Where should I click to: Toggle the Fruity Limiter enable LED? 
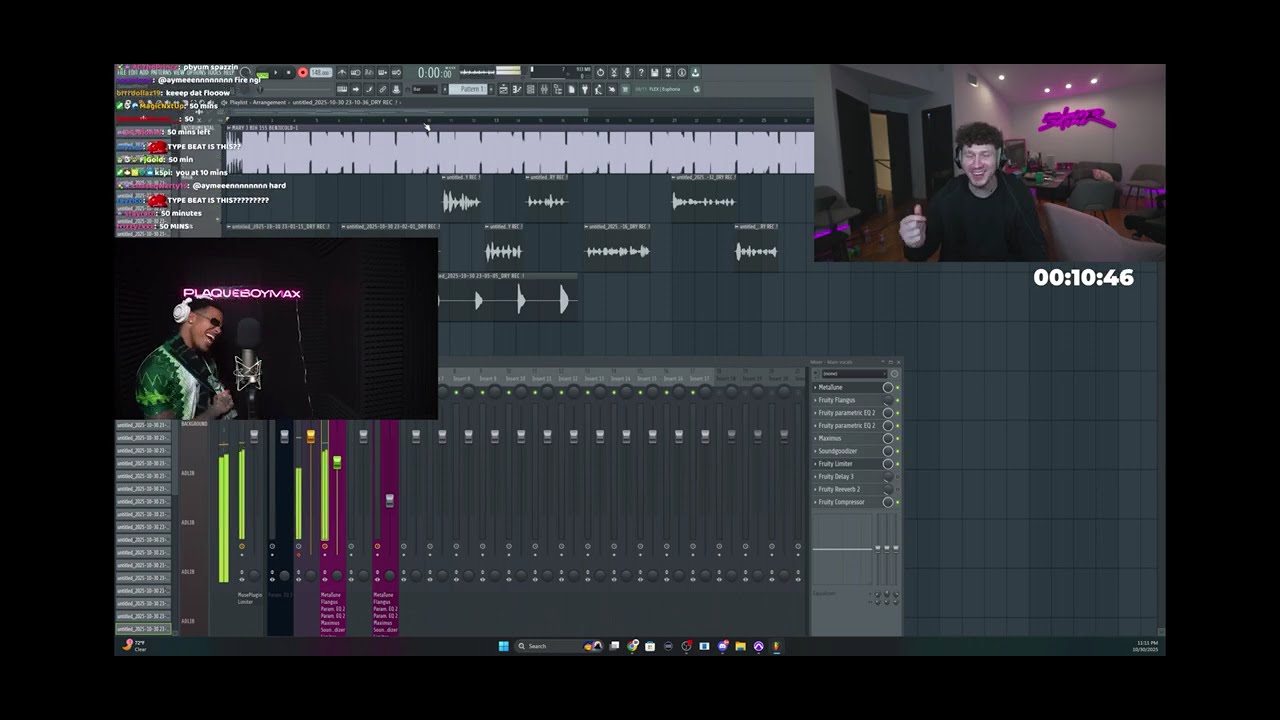897,464
